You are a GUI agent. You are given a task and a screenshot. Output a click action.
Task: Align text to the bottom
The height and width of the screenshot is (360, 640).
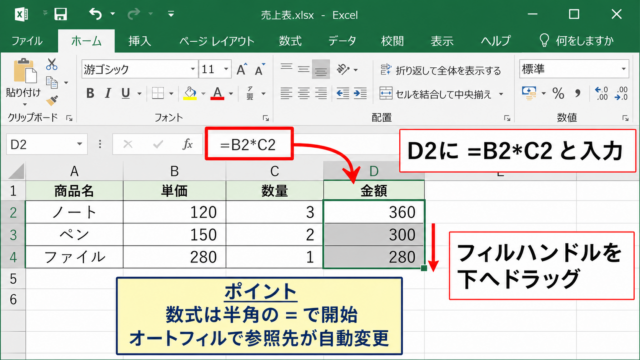tap(321, 69)
